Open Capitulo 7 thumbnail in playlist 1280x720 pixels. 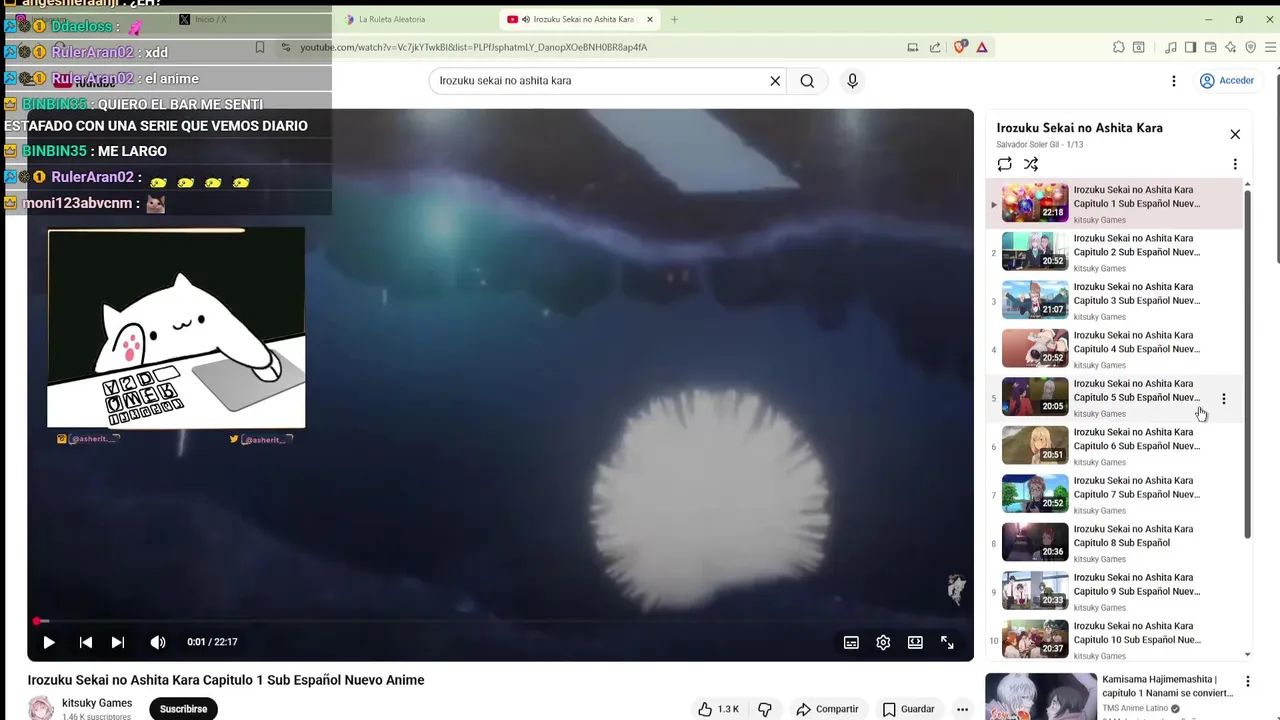1035,494
